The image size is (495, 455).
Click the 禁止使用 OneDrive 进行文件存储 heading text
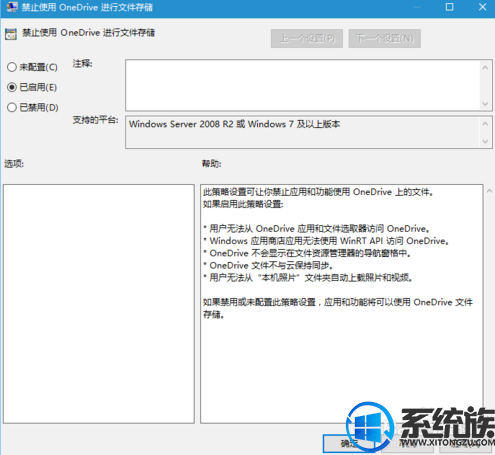tap(88, 33)
